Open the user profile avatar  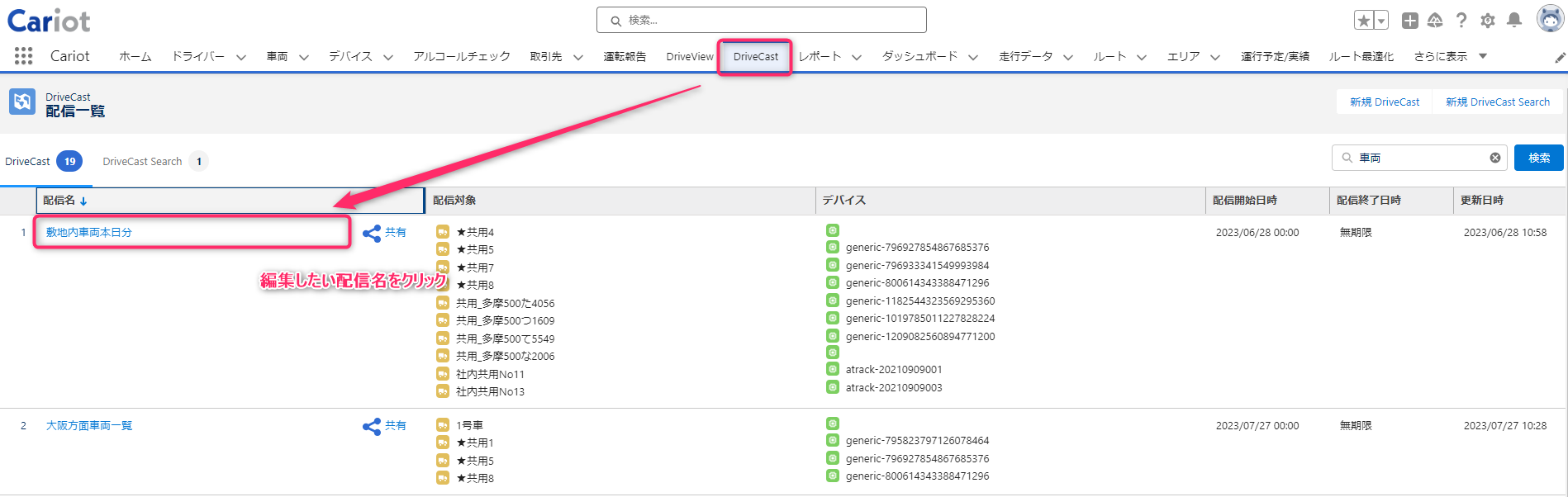pyautogui.click(x=1550, y=18)
